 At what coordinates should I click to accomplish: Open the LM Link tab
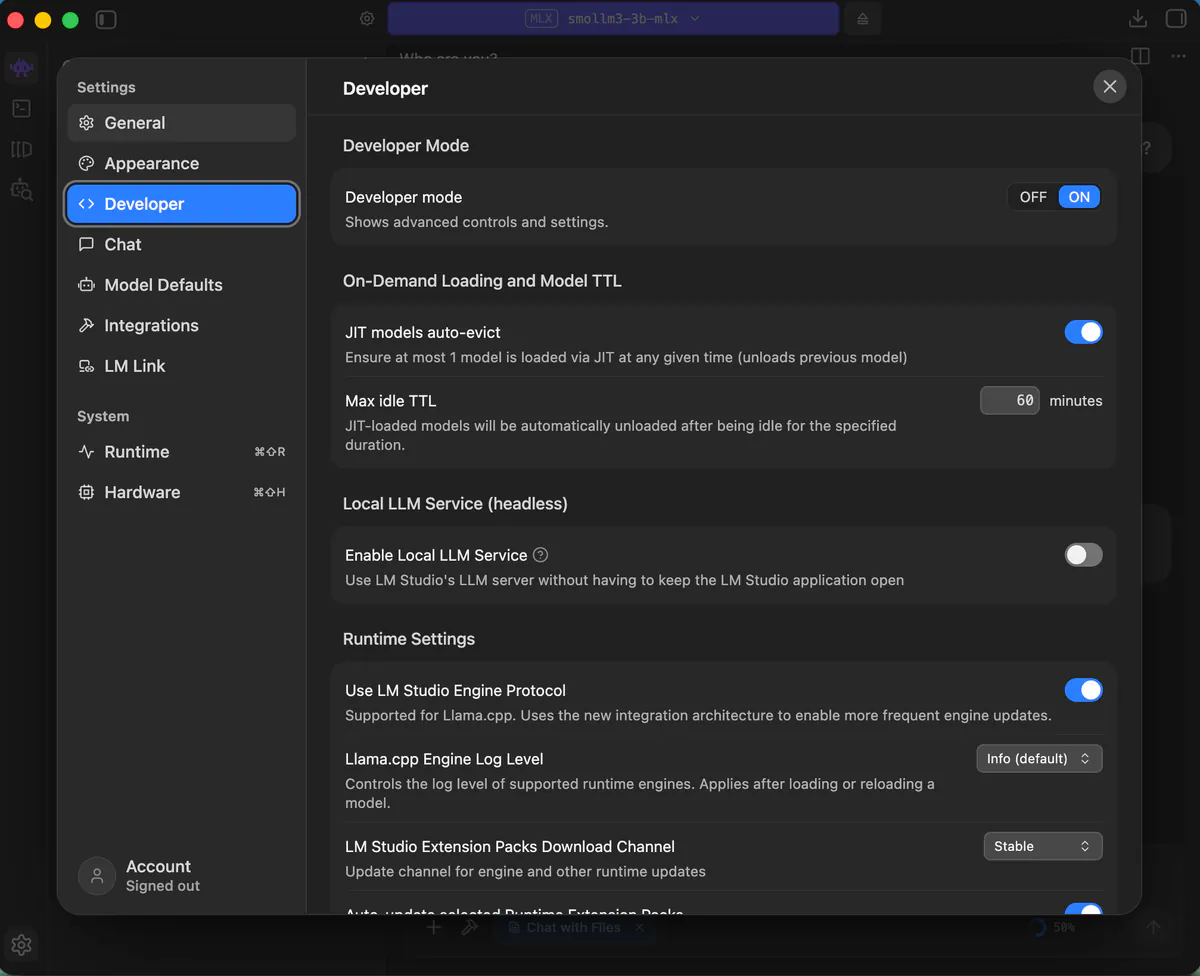(x=182, y=366)
